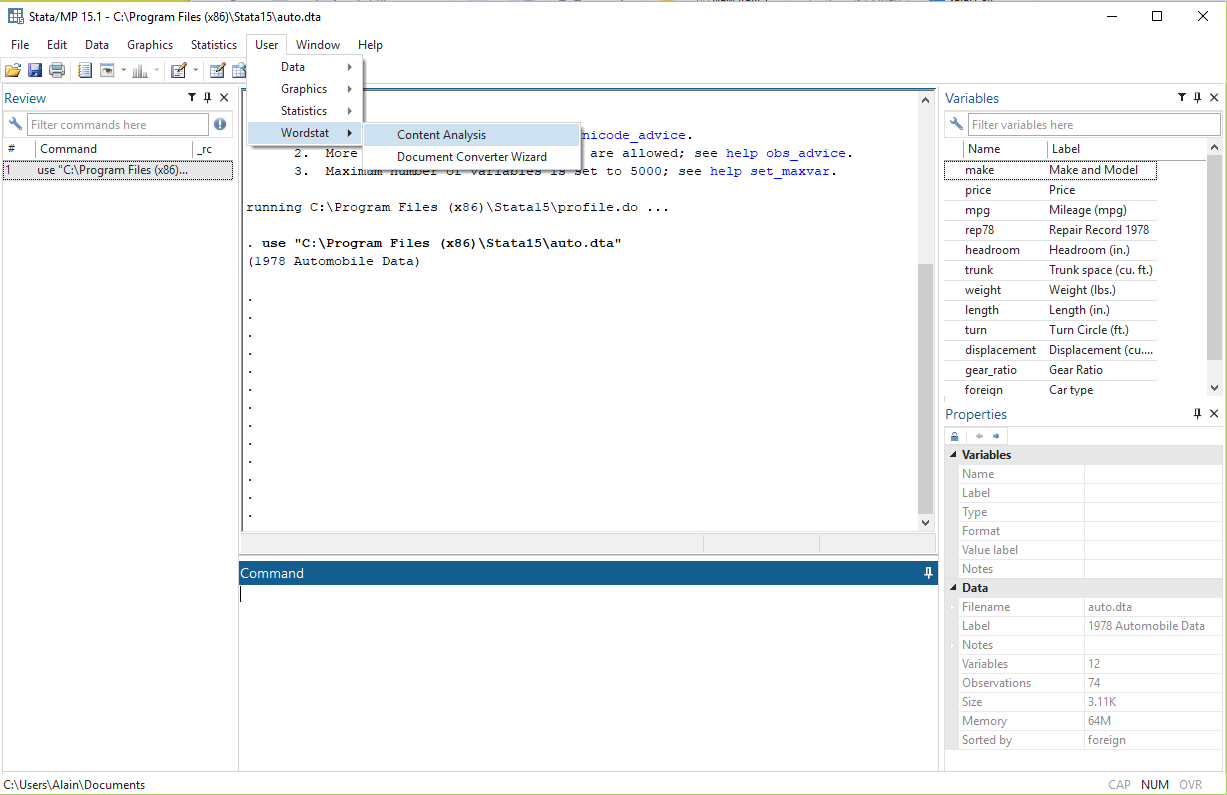
Task: Click the Print results icon
Action: 57,70
